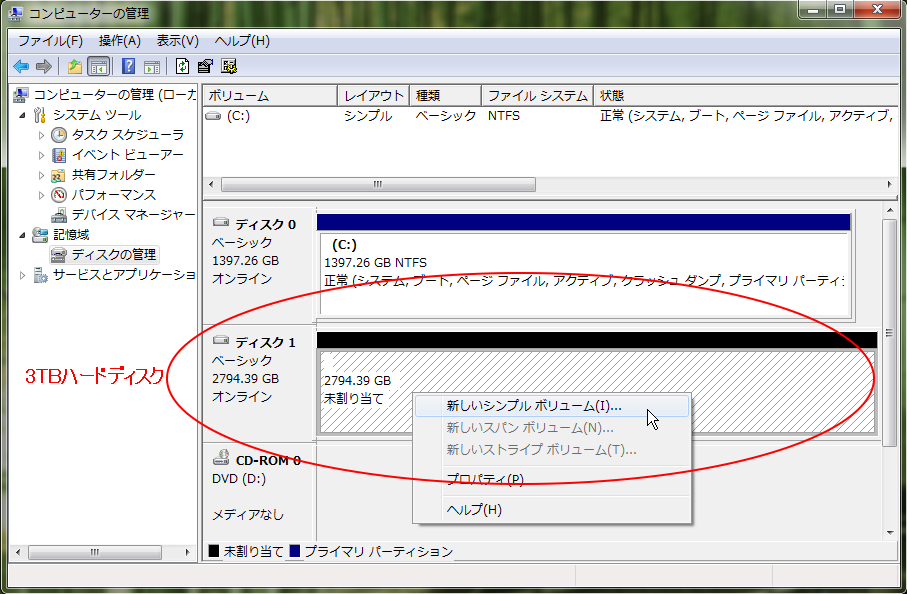The width and height of the screenshot is (907, 594).
Task: Expand the タスク スケジューラ tree node
Action: pyautogui.click(x=42, y=135)
